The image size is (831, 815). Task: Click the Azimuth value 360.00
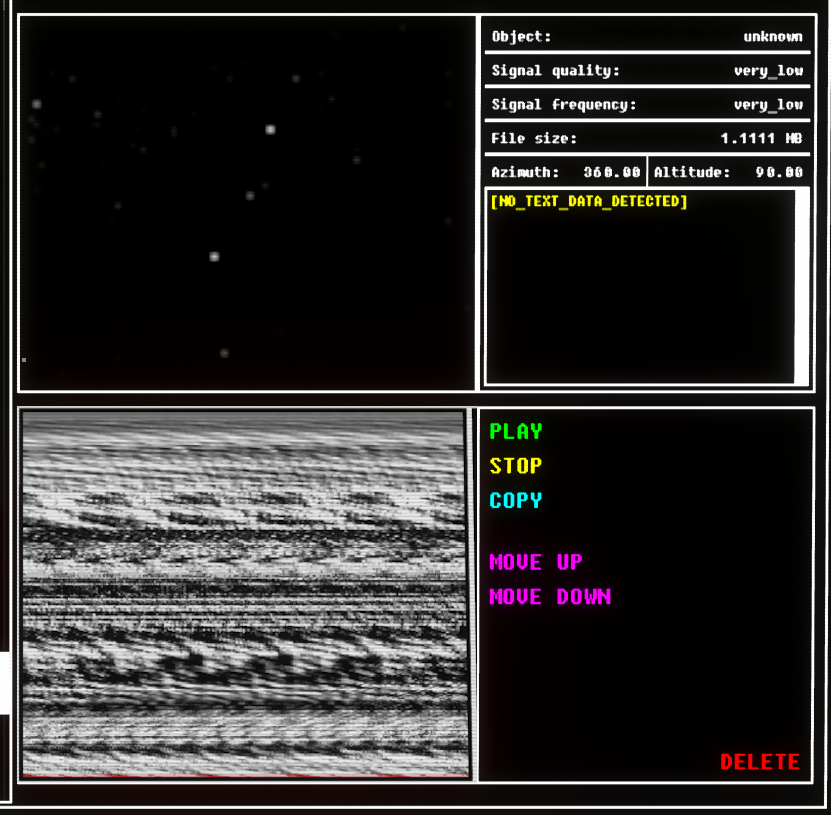611,173
